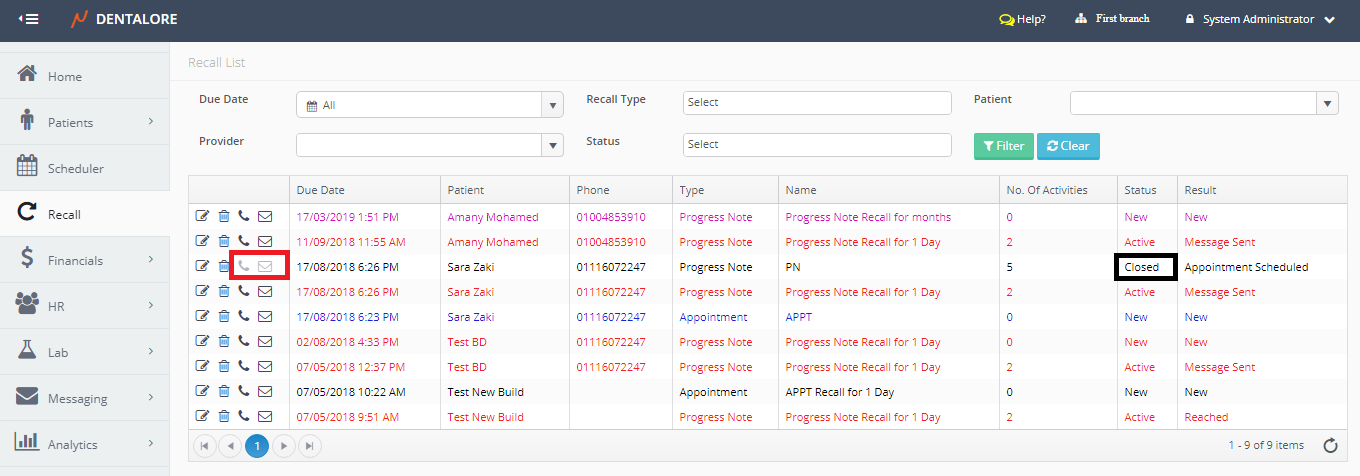
Task: Click the Clear button
Action: tap(1068, 146)
